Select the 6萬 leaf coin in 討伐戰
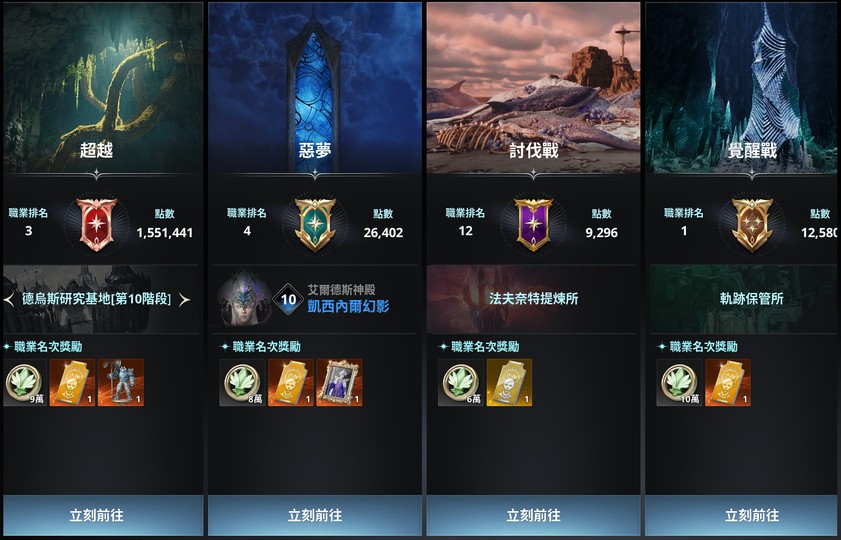Image resolution: width=841 pixels, height=540 pixels. point(461,382)
